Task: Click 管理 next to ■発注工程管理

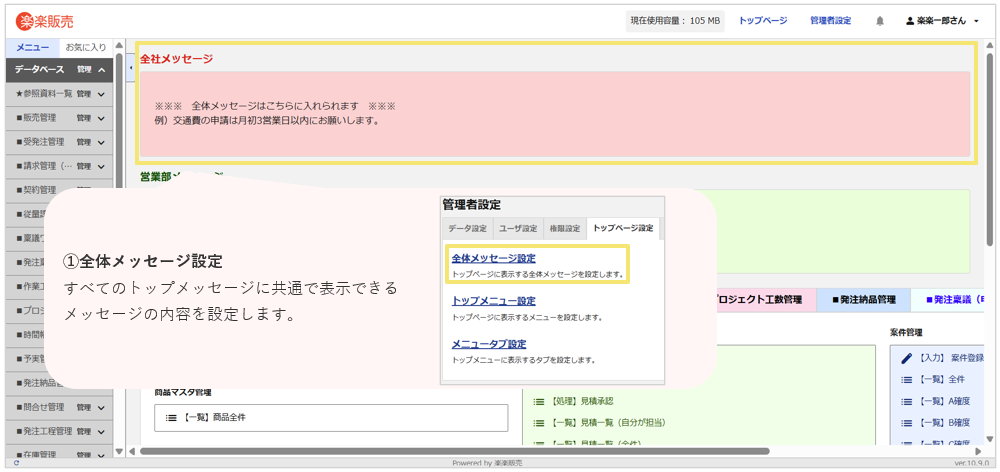Action: (84, 431)
